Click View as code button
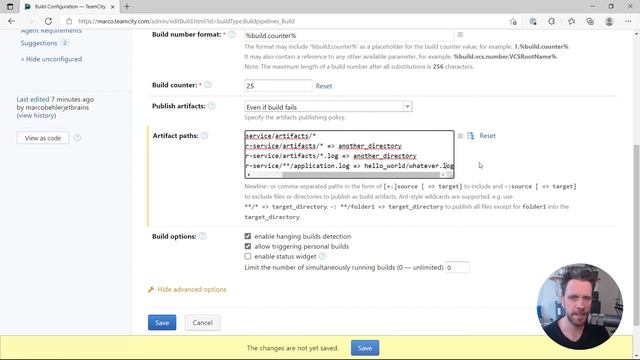The height and width of the screenshot is (360, 640). 43,138
